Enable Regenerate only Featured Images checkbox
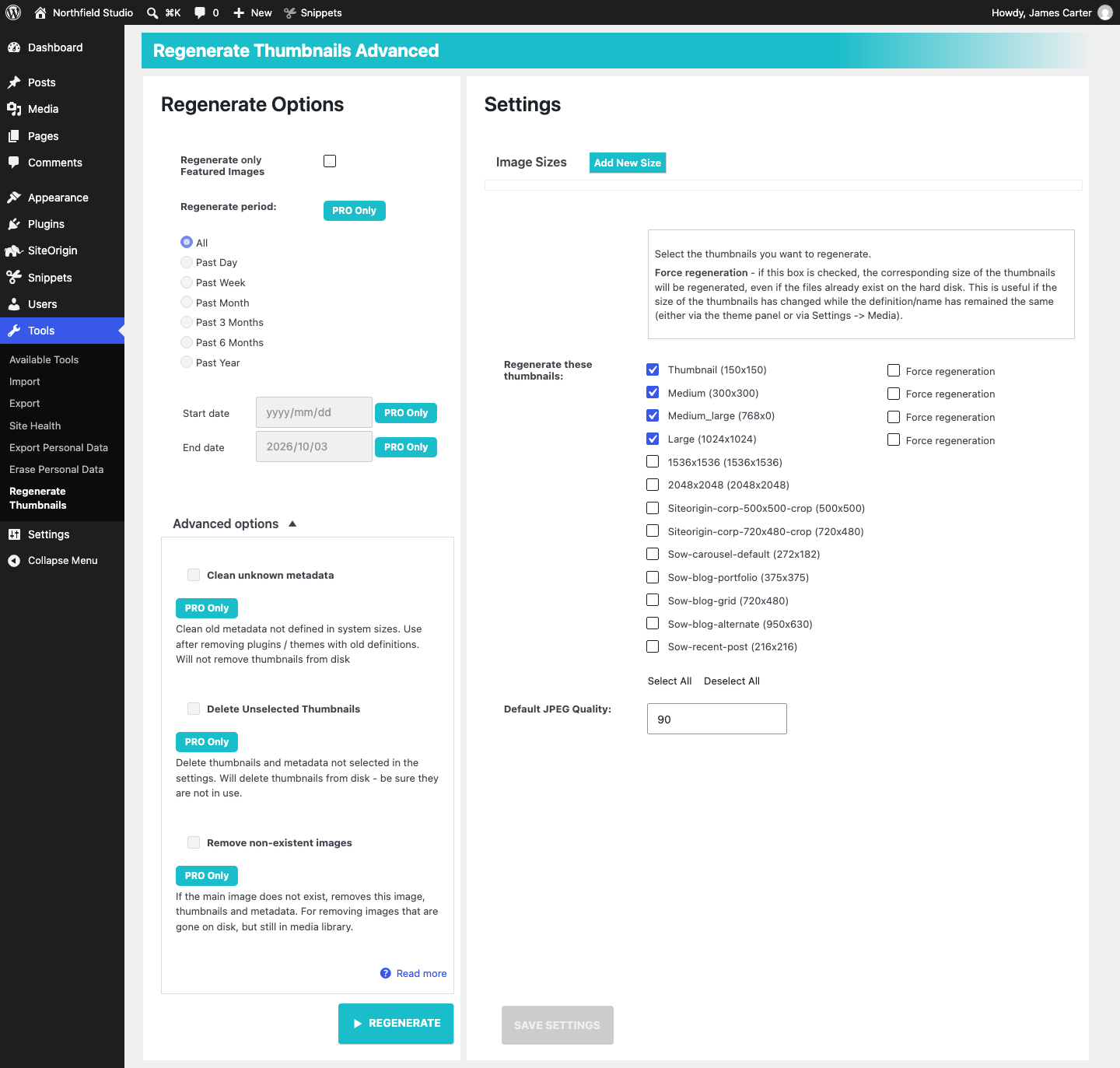Viewport: 1120px width, 1068px height. tap(330, 161)
